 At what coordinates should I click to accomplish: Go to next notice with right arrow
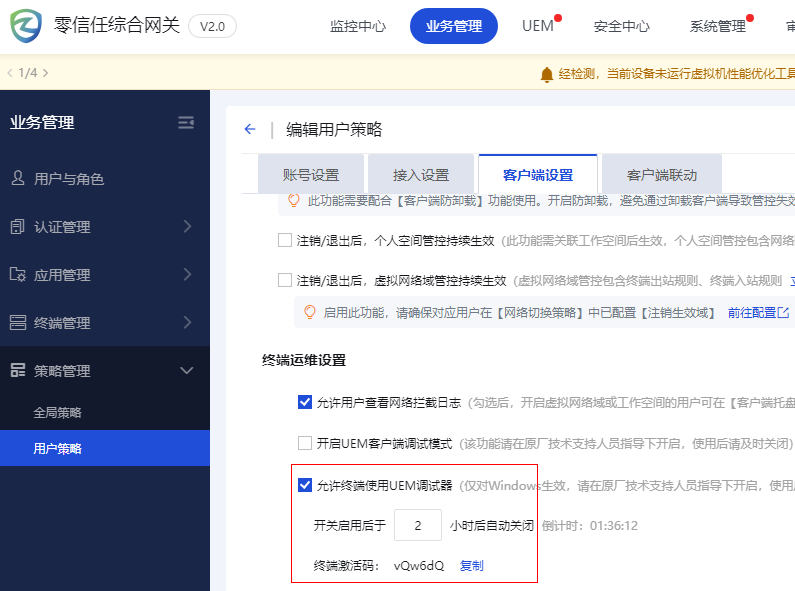click(x=45, y=73)
